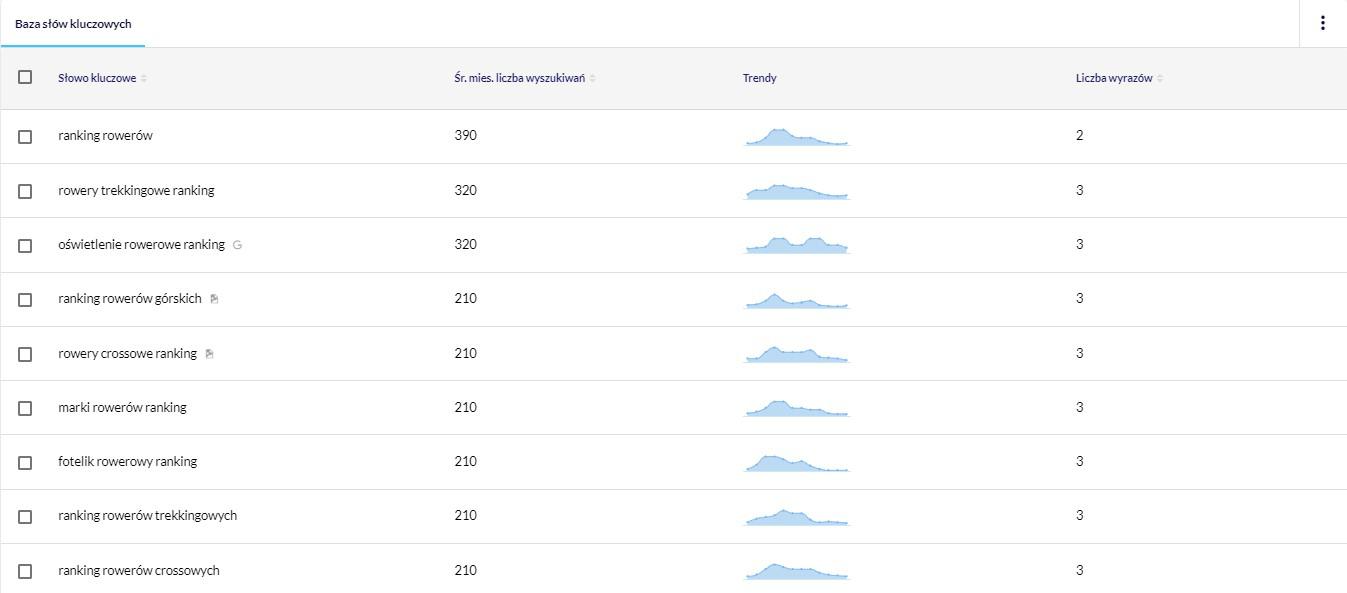The height and width of the screenshot is (593, 1347).
Task: Sort by Liczba wyrazów arrow icon
Action: [x=1160, y=78]
